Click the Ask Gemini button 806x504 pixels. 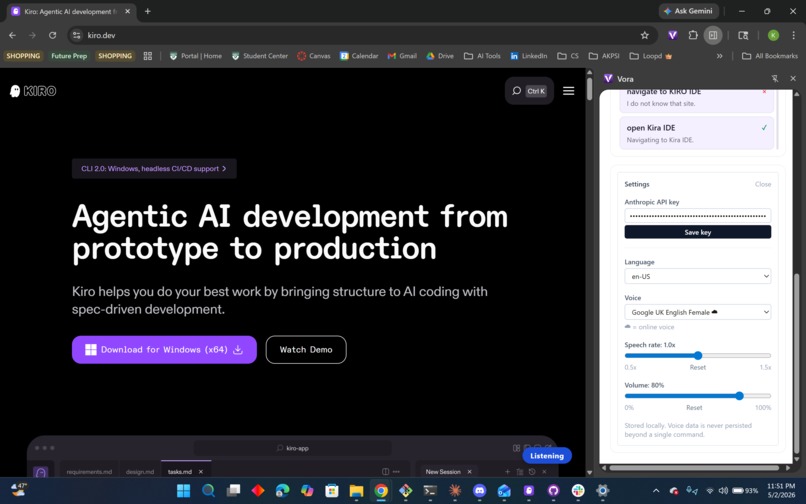pyautogui.click(x=688, y=11)
